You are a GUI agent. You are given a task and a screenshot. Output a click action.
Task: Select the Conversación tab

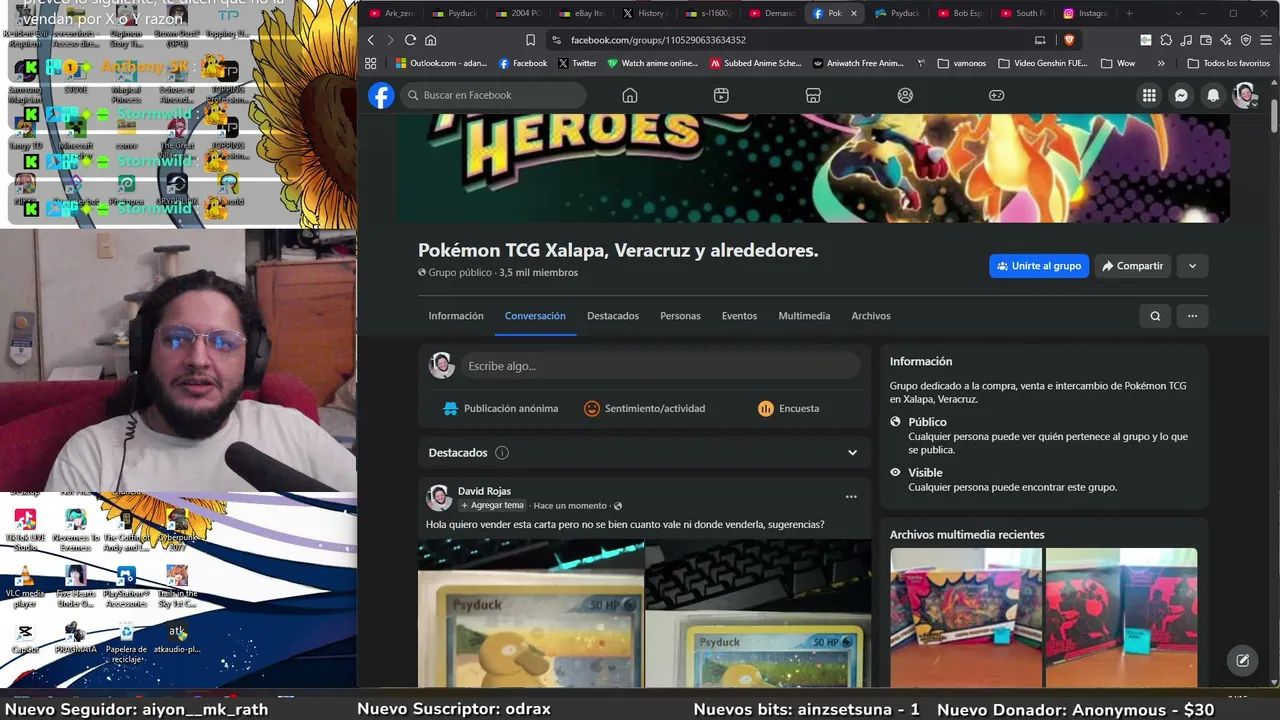coord(535,316)
